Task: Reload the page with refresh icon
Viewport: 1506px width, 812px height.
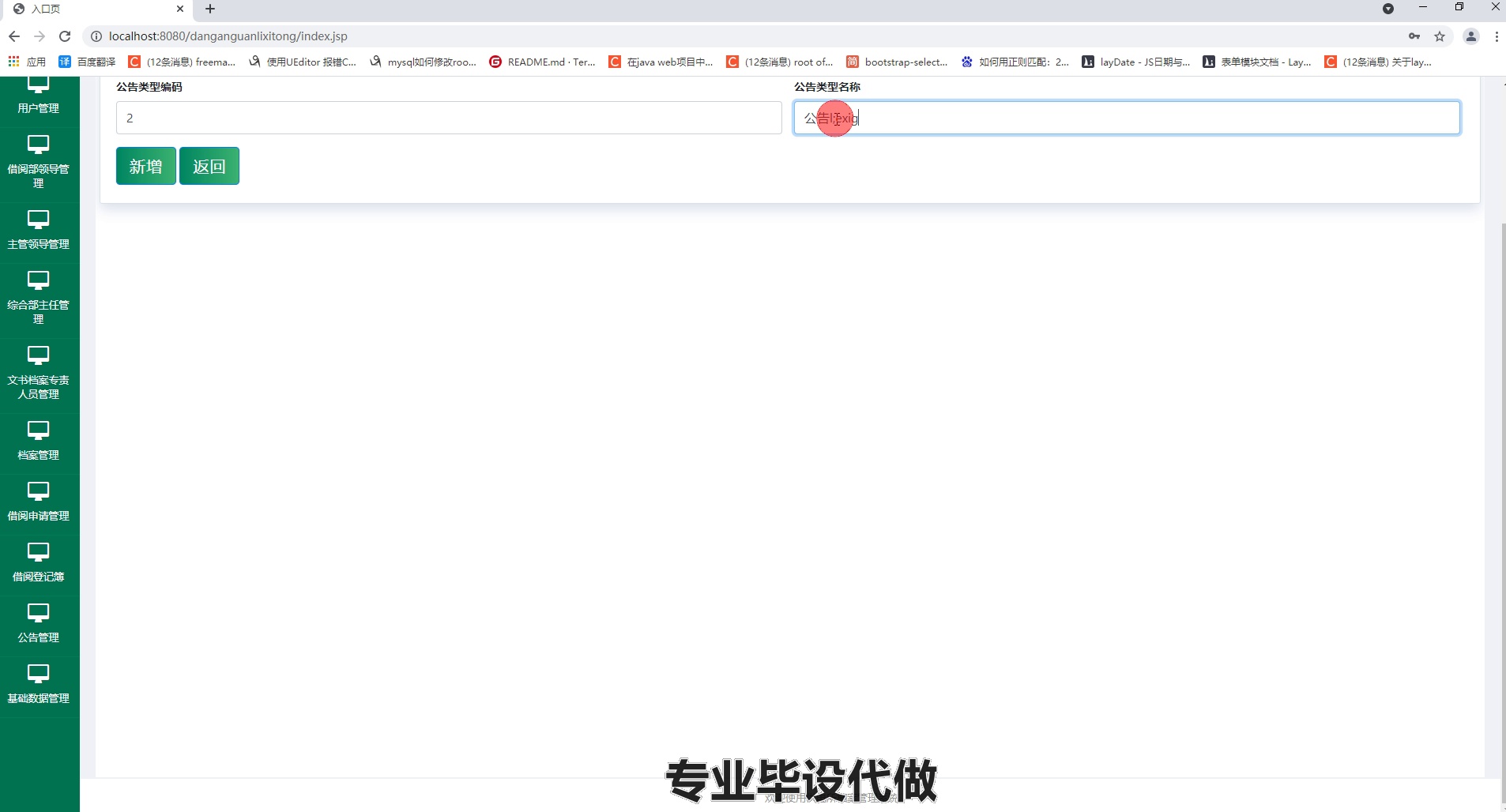Action: (x=66, y=36)
